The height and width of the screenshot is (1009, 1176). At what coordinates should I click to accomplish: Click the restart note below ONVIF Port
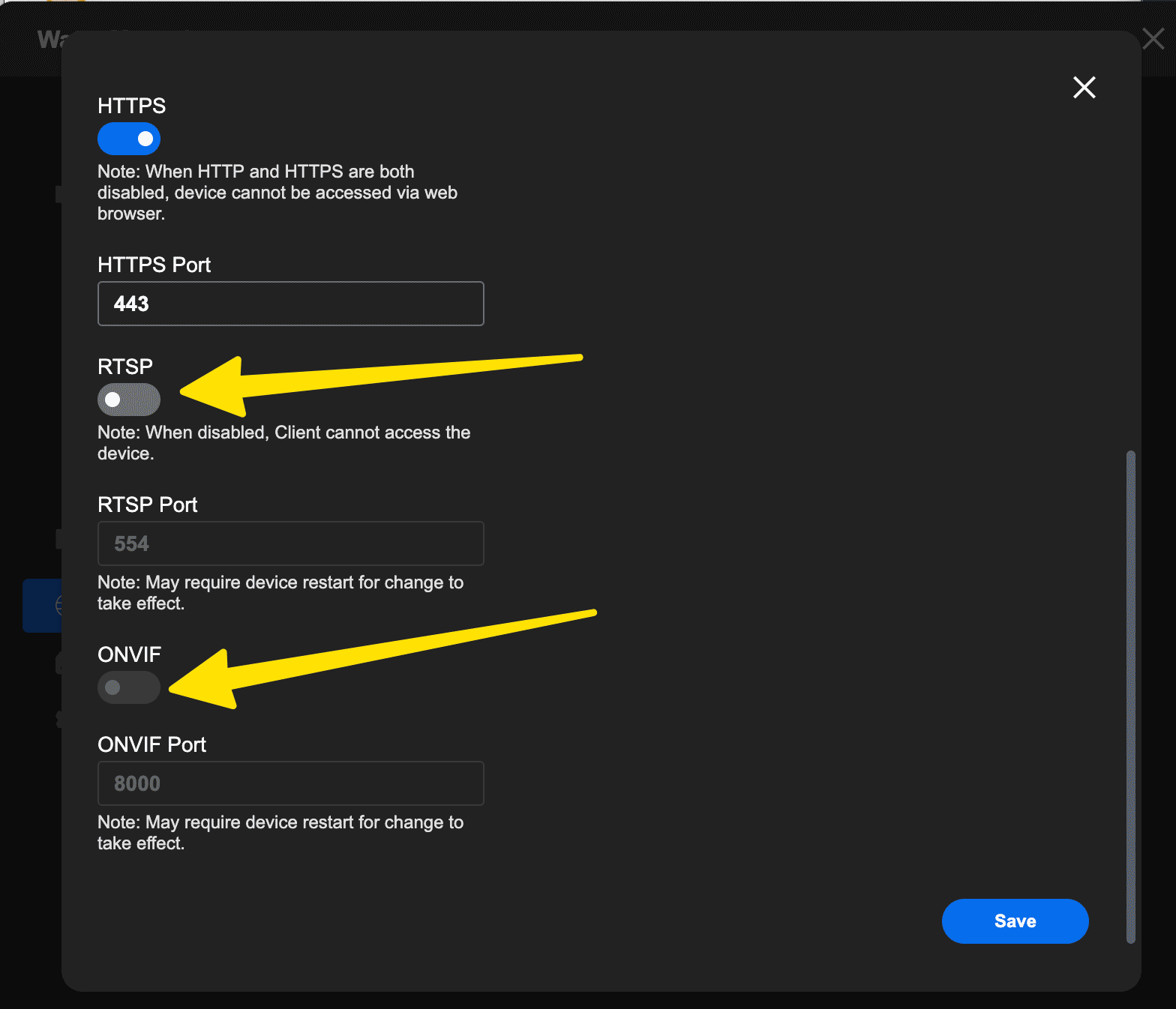coord(280,832)
